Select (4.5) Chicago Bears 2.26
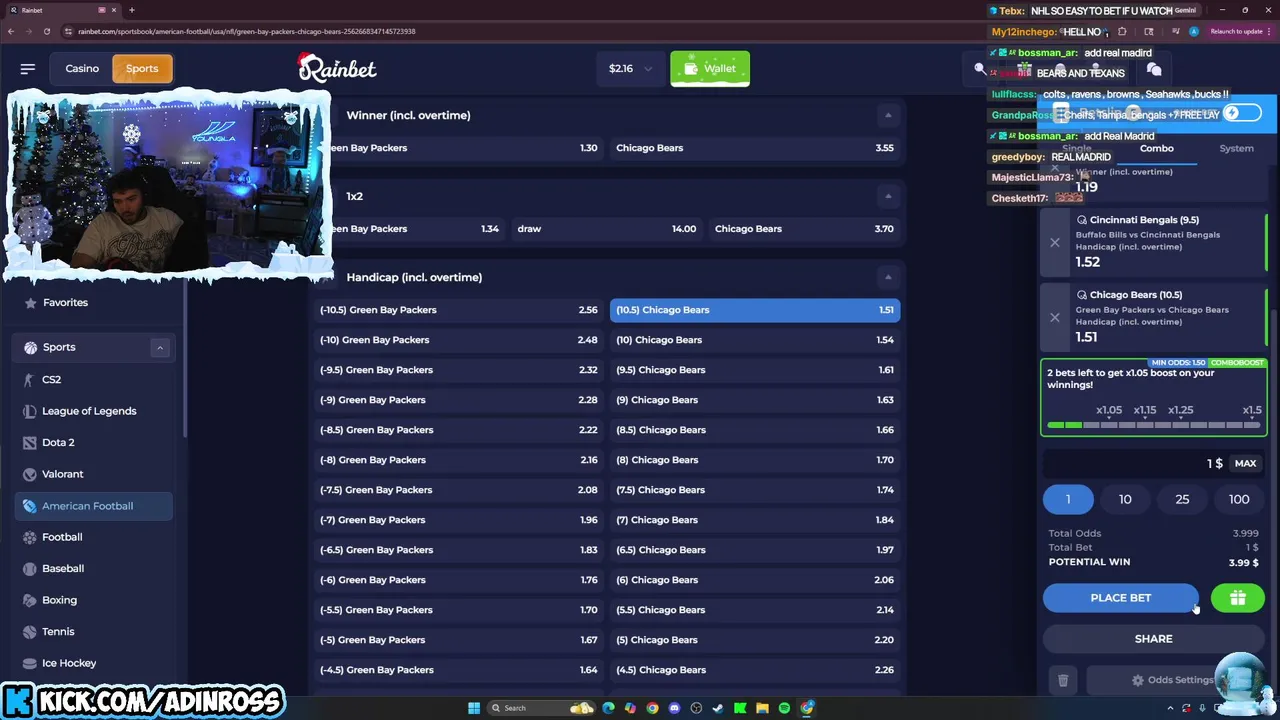This screenshot has width=1280, height=720. 755,670
